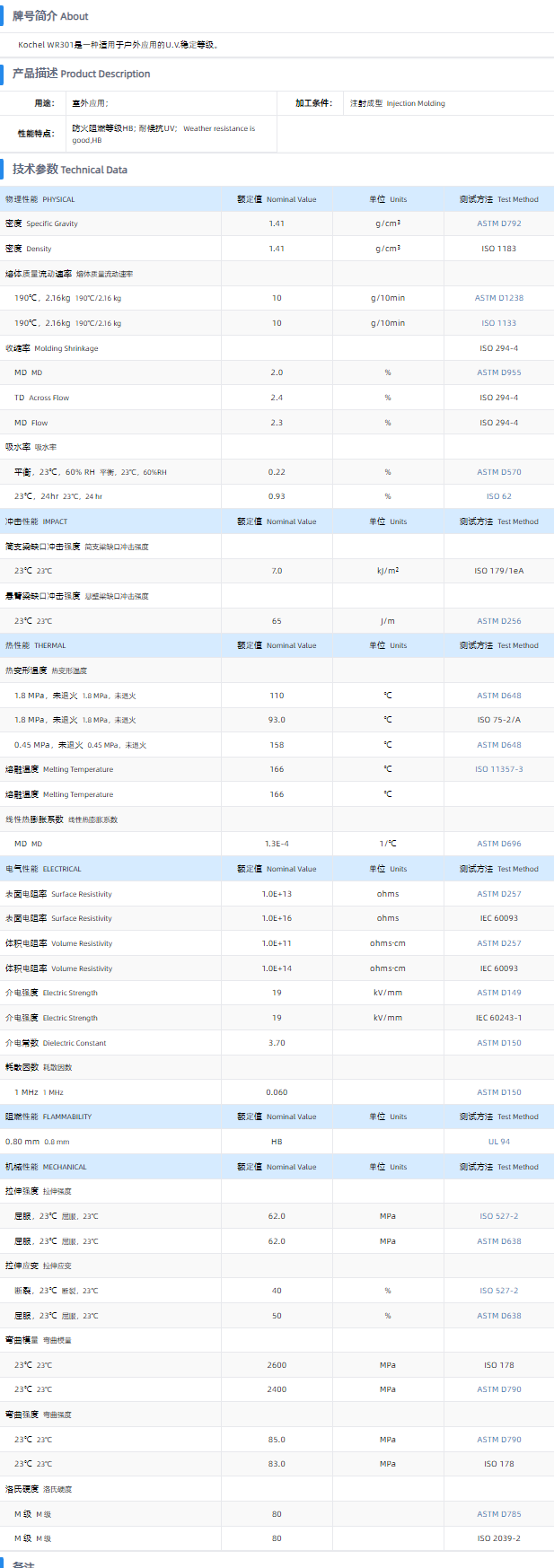Click the IEC 60243-1 test method text
554x1568 pixels.
pos(498,1018)
